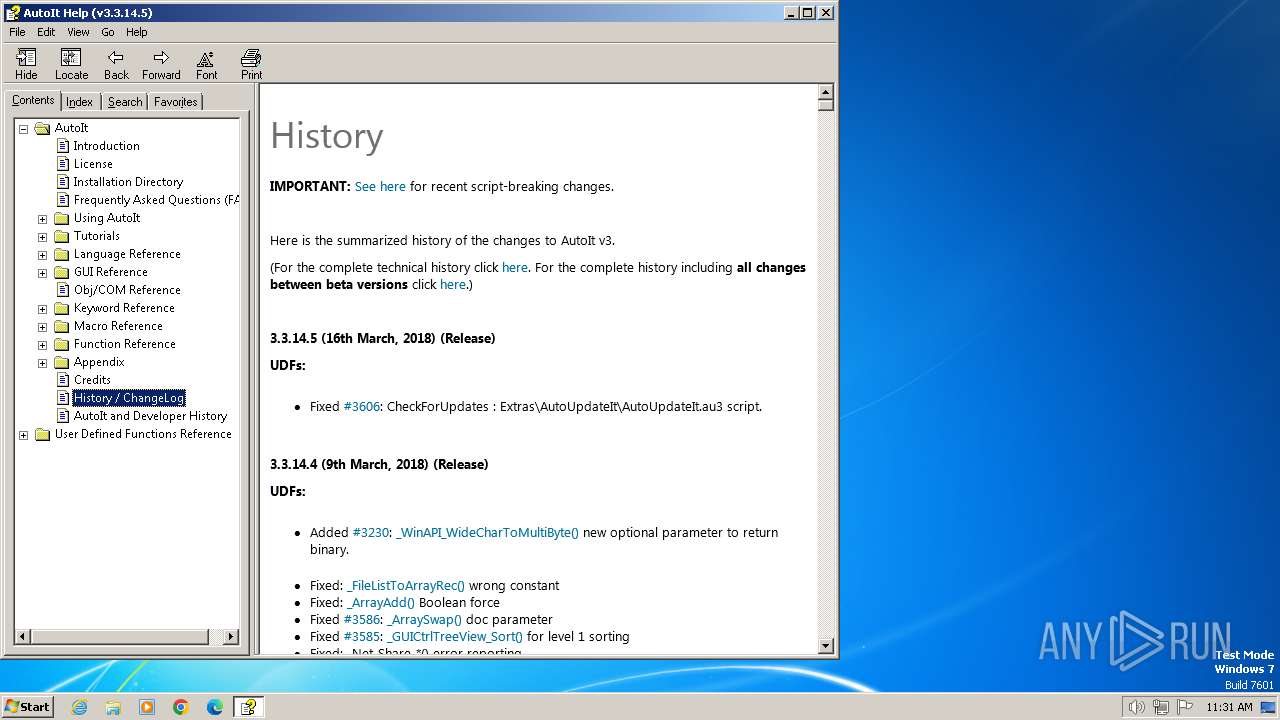This screenshot has height=720, width=1280.
Task: Expand the Function Reference node
Action: tap(42, 345)
